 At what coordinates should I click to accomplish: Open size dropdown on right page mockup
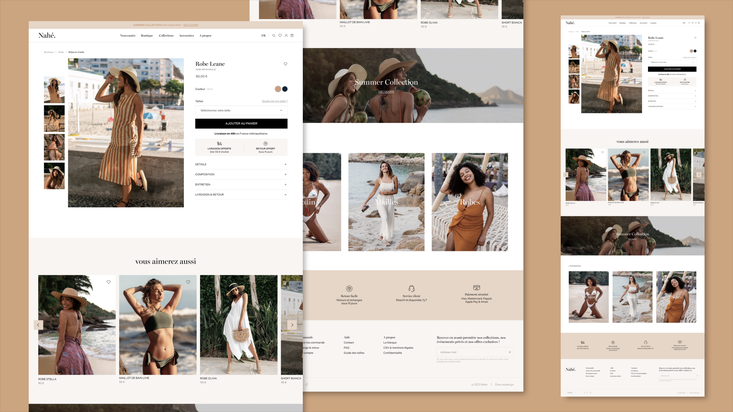pyautogui.click(x=672, y=62)
